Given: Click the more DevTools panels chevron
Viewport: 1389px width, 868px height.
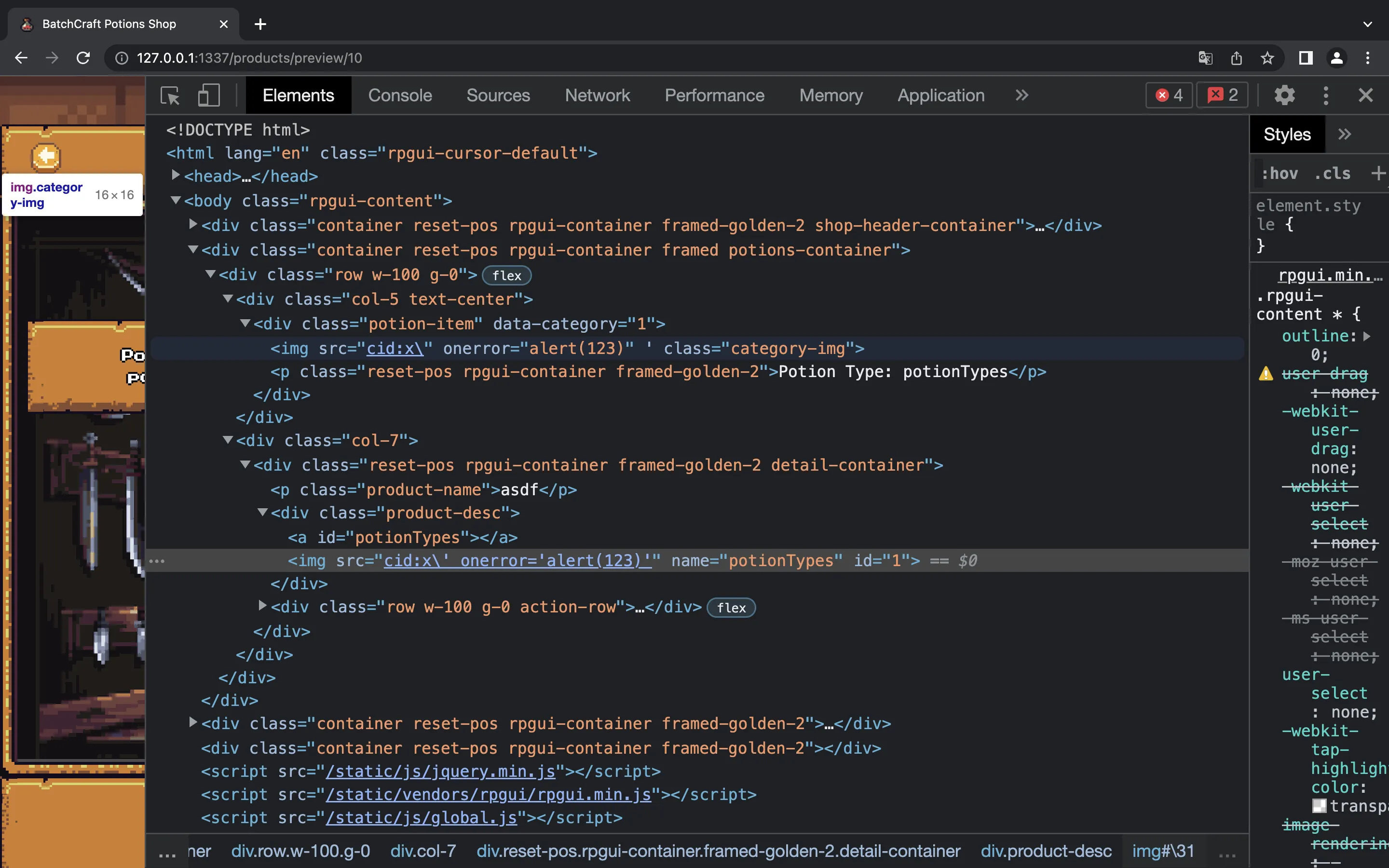Looking at the screenshot, I should (1021, 95).
